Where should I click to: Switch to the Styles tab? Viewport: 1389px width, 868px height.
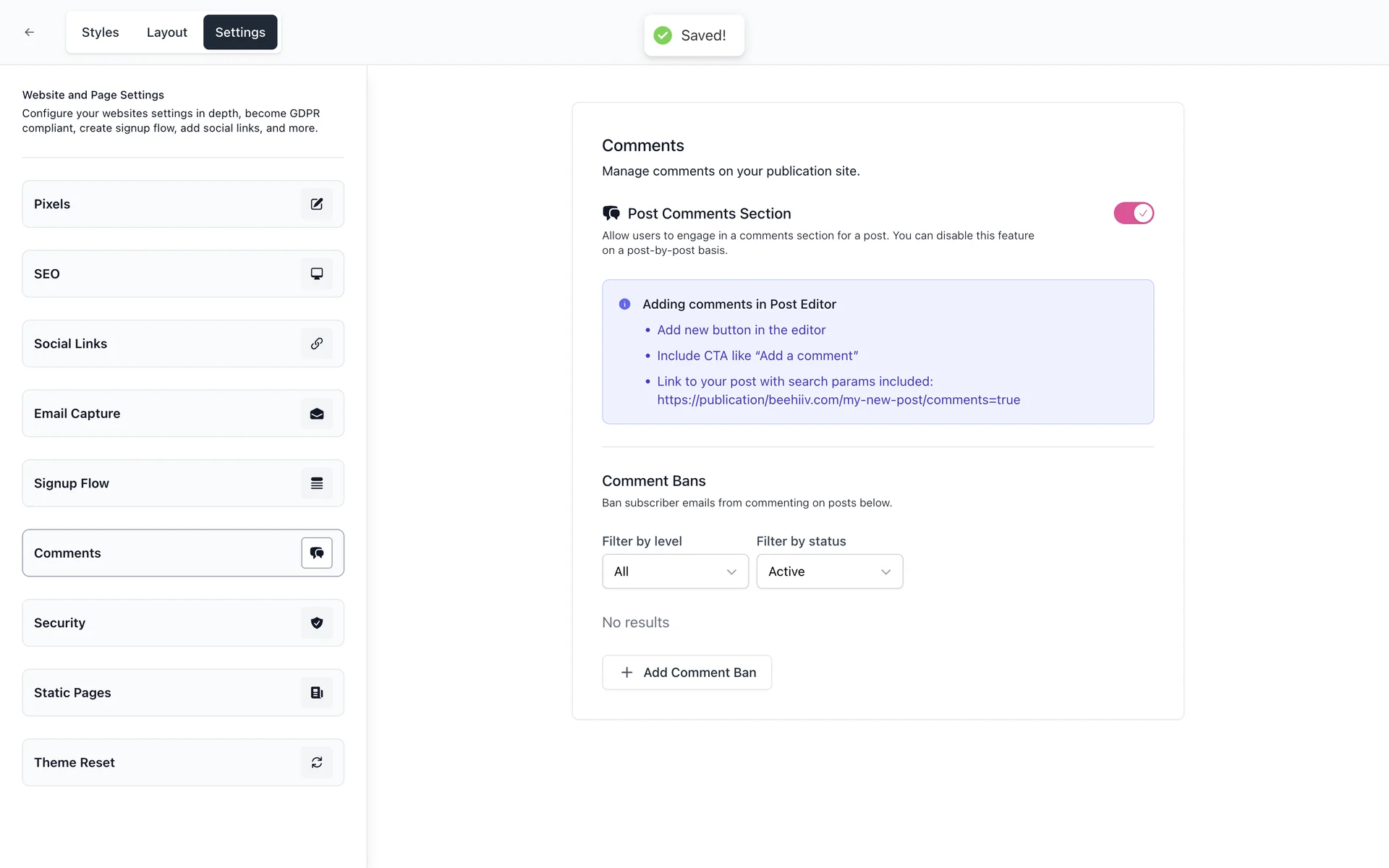pos(100,33)
